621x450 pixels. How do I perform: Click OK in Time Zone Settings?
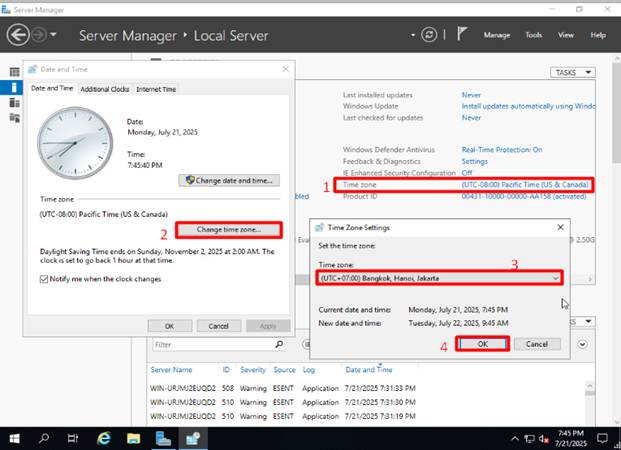(482, 344)
